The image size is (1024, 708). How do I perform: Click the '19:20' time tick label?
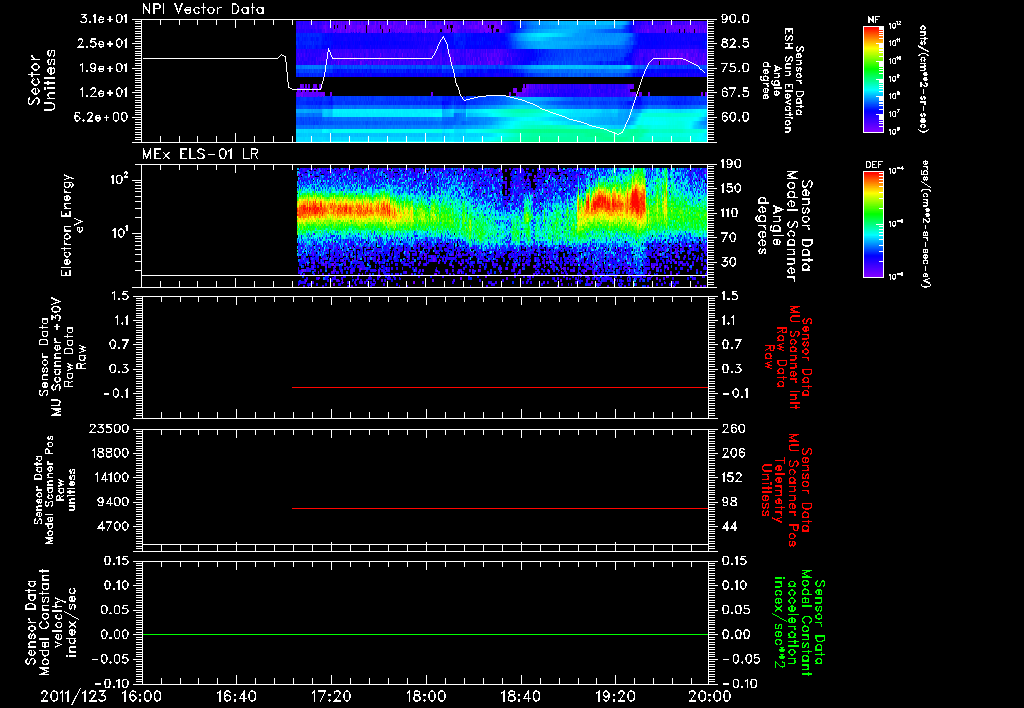(615, 696)
